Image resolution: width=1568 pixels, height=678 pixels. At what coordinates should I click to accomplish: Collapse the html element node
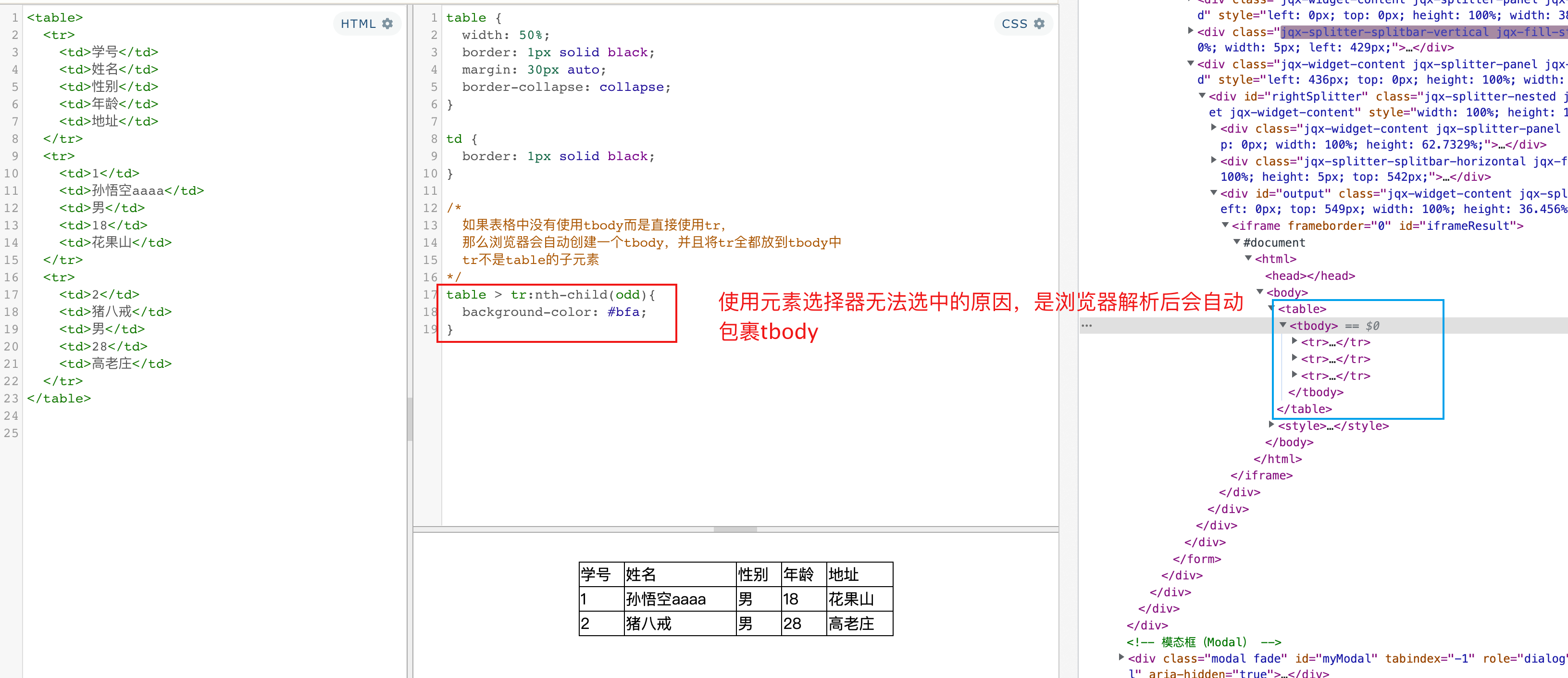pos(1248,259)
